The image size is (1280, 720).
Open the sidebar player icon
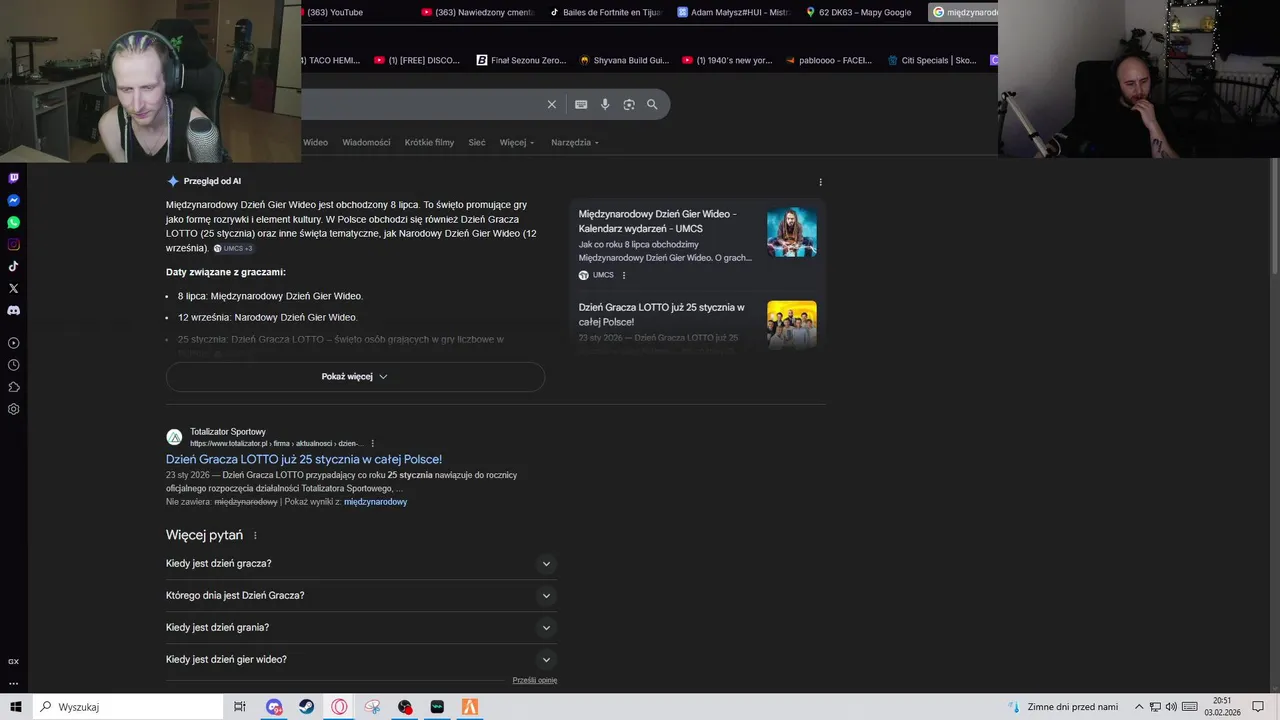[13, 343]
